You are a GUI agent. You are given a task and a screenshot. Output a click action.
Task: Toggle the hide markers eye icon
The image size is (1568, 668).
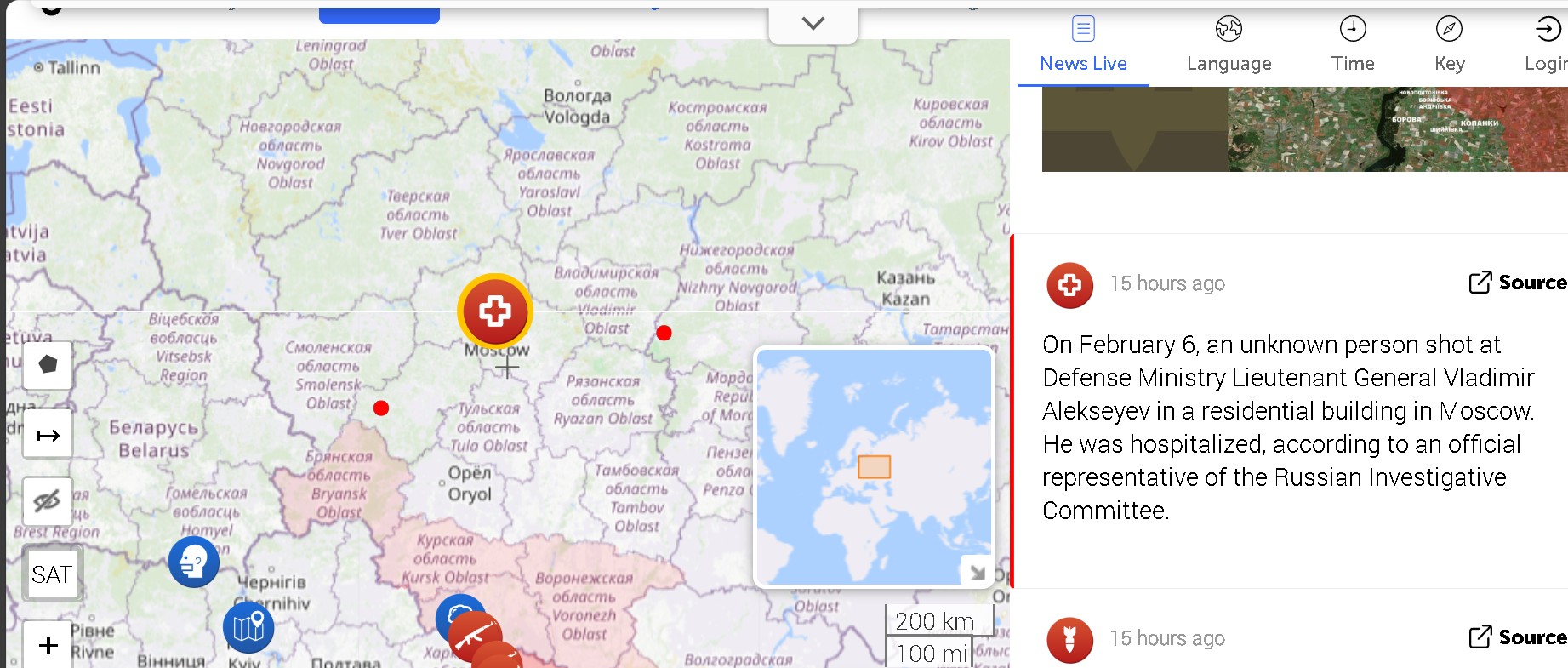(48, 501)
